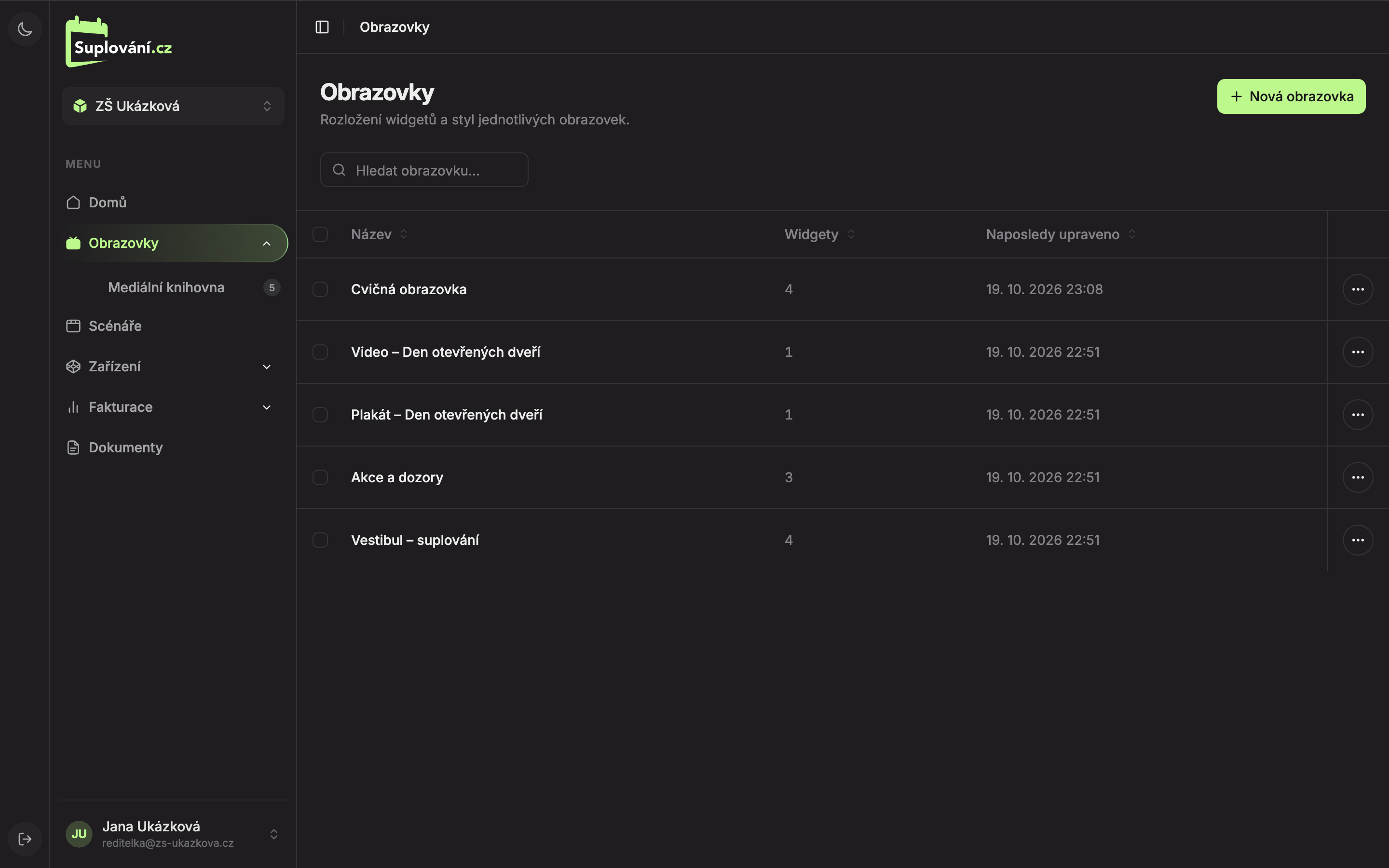Screen dimensions: 1389x868
Task: Open actions menu for Vestibul – suplování
Action: [x=1358, y=540]
